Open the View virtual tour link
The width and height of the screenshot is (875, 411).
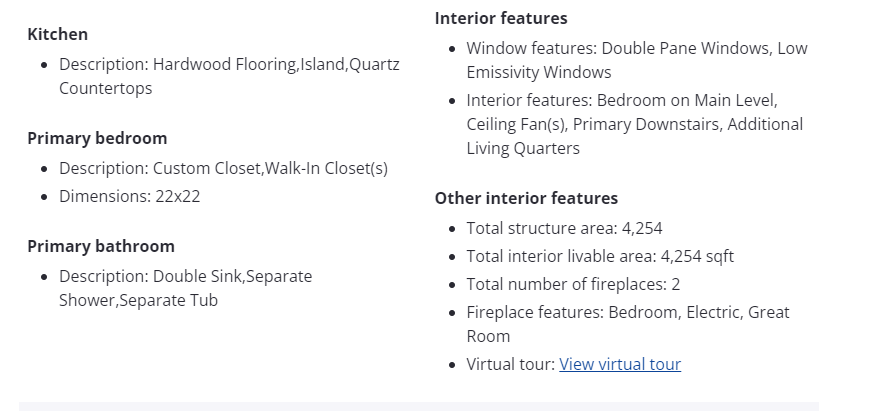[620, 364]
